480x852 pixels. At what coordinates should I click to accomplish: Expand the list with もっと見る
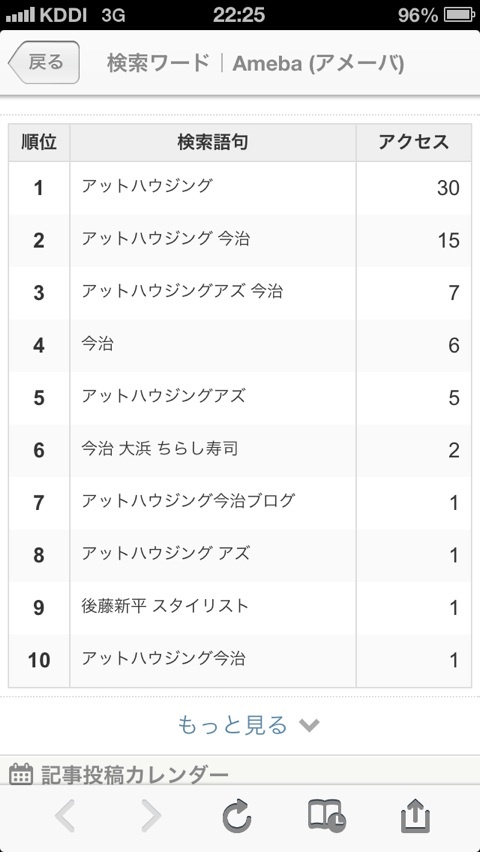point(232,725)
